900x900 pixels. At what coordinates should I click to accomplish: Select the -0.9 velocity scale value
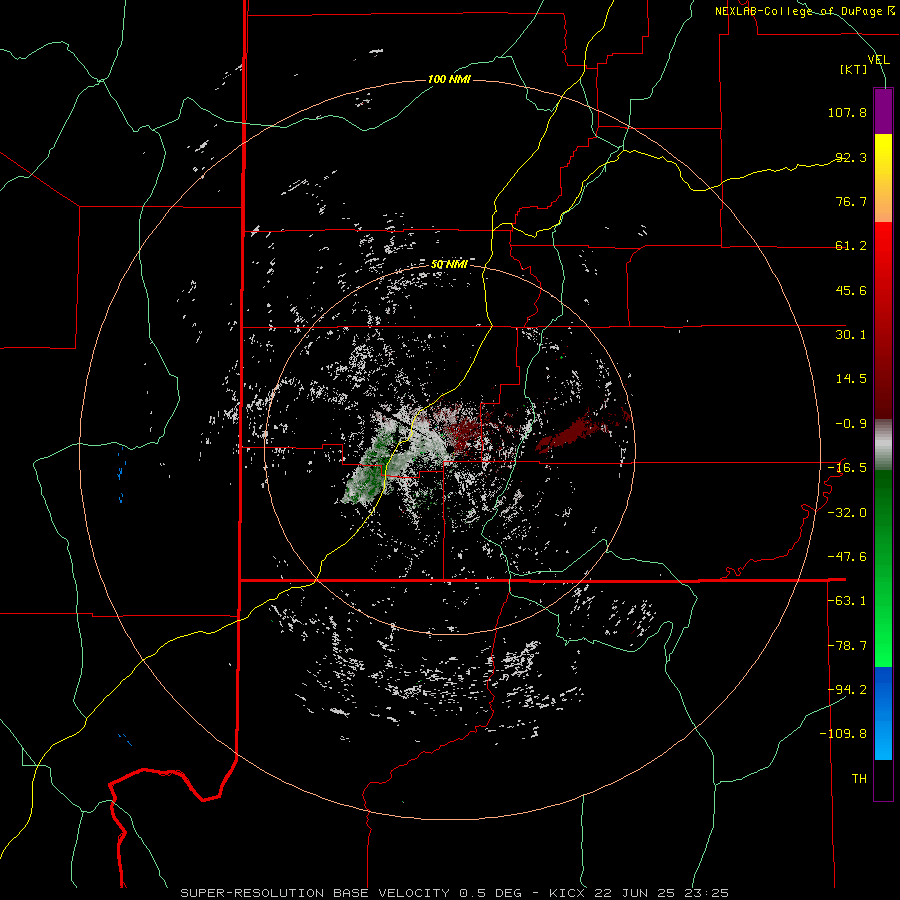point(851,424)
